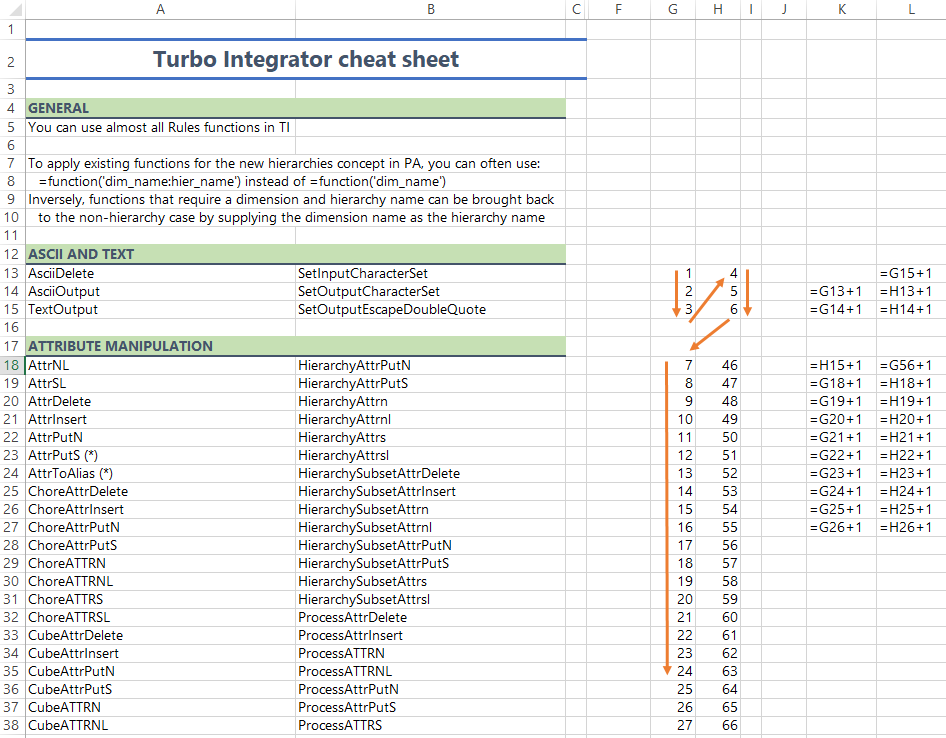Select the "AttrPutS (*)" cell
This screenshot has width=946, height=738.
[x=160, y=456]
